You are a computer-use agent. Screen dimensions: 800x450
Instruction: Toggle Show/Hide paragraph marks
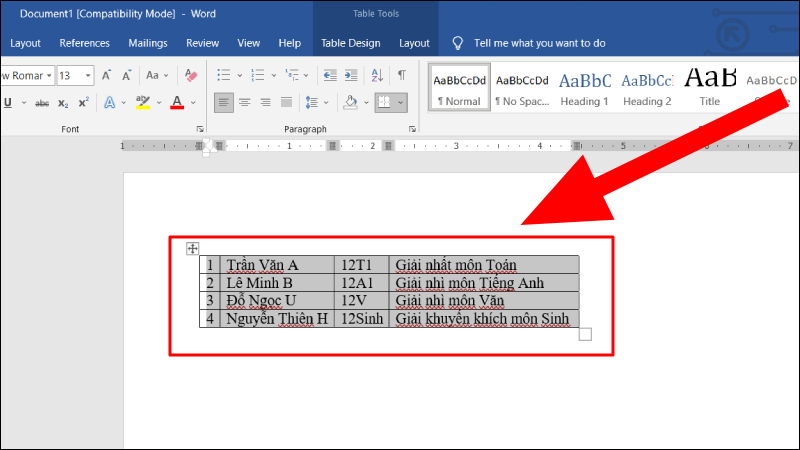click(x=401, y=75)
